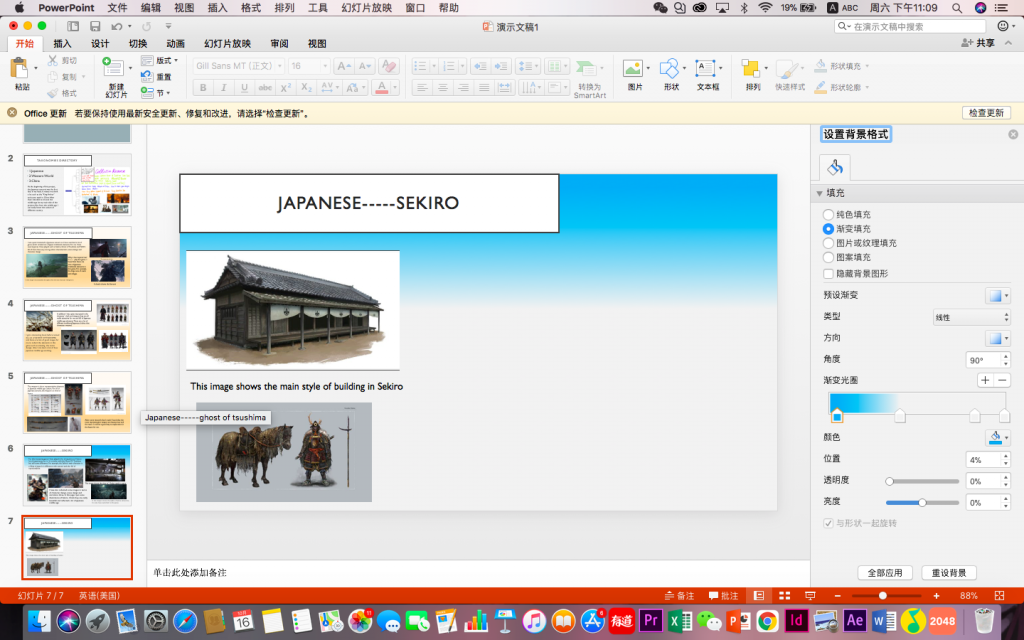Screen dimensions: 1024x640
Task: Click the Save icon in title bar
Action: (95, 26)
